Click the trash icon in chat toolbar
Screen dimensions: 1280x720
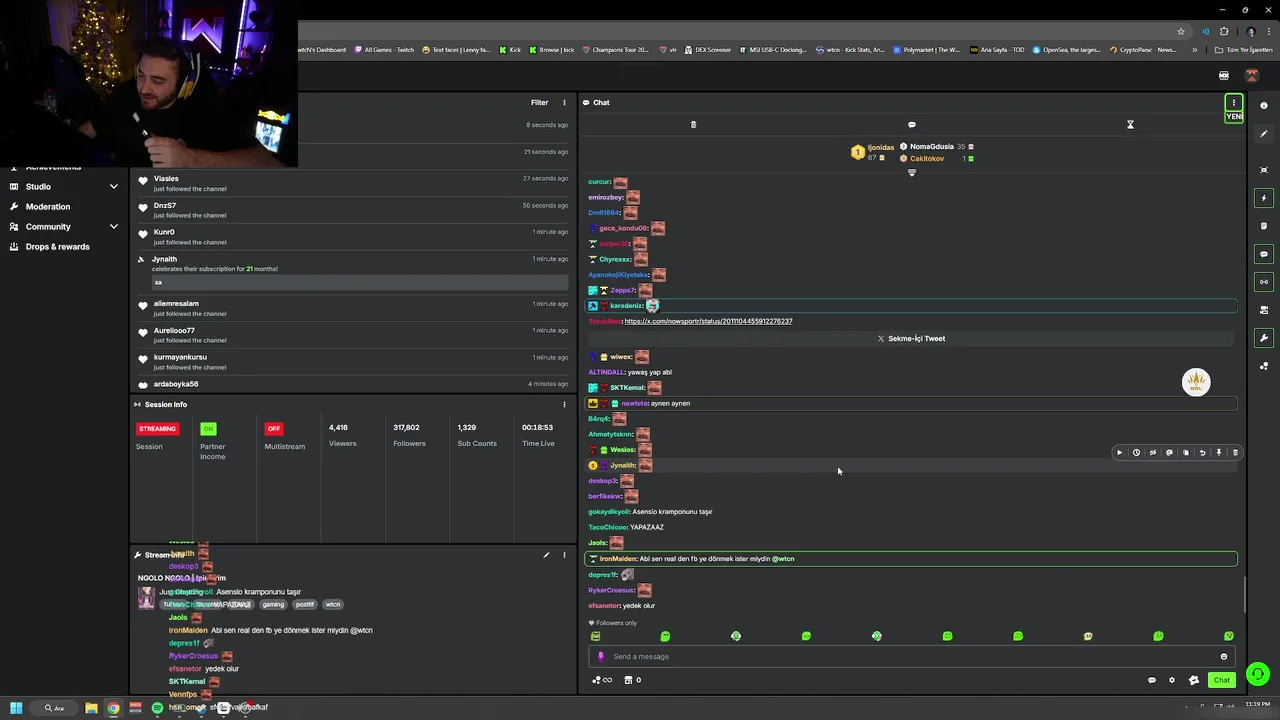693,125
